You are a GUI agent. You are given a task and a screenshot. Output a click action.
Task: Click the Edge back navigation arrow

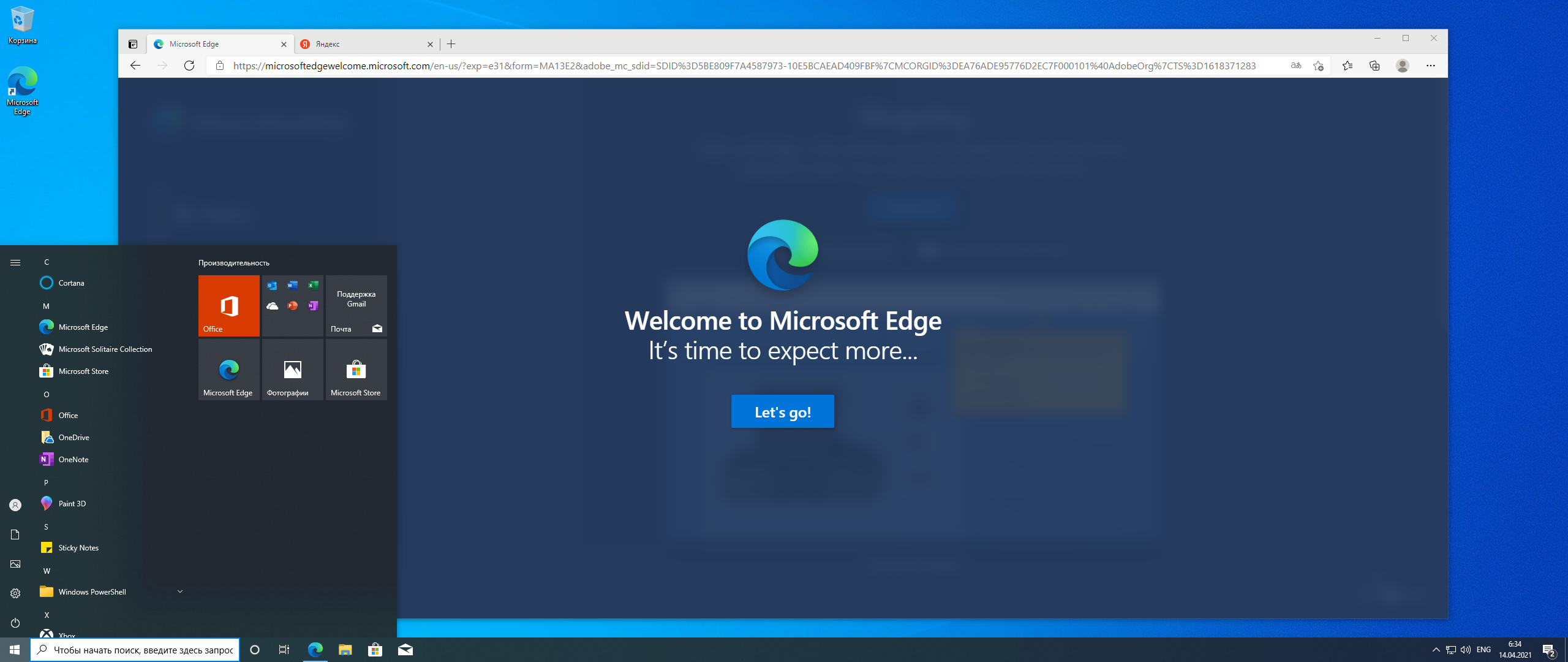(135, 66)
